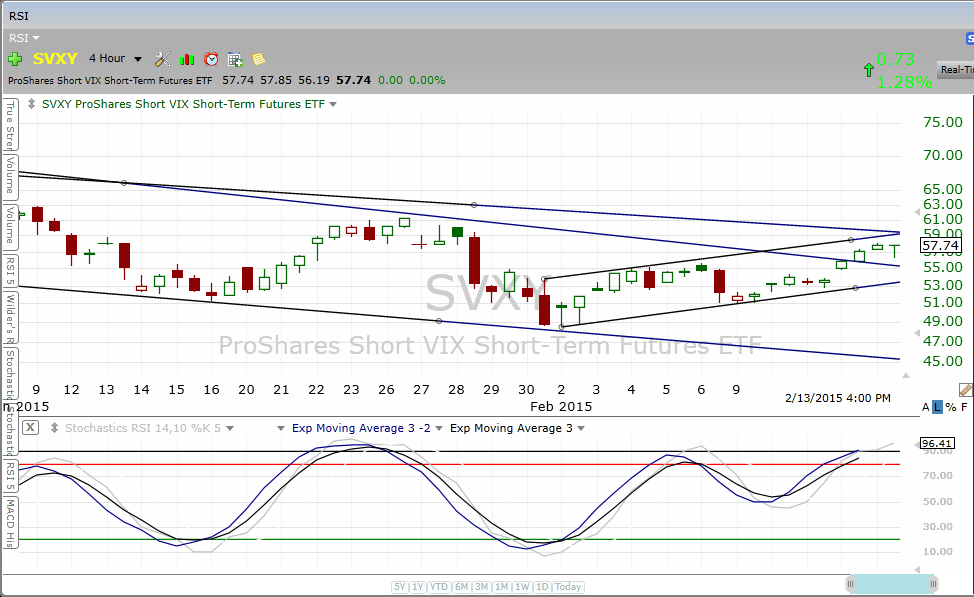Set chart range to 1M
974x597 pixels.
502,586
